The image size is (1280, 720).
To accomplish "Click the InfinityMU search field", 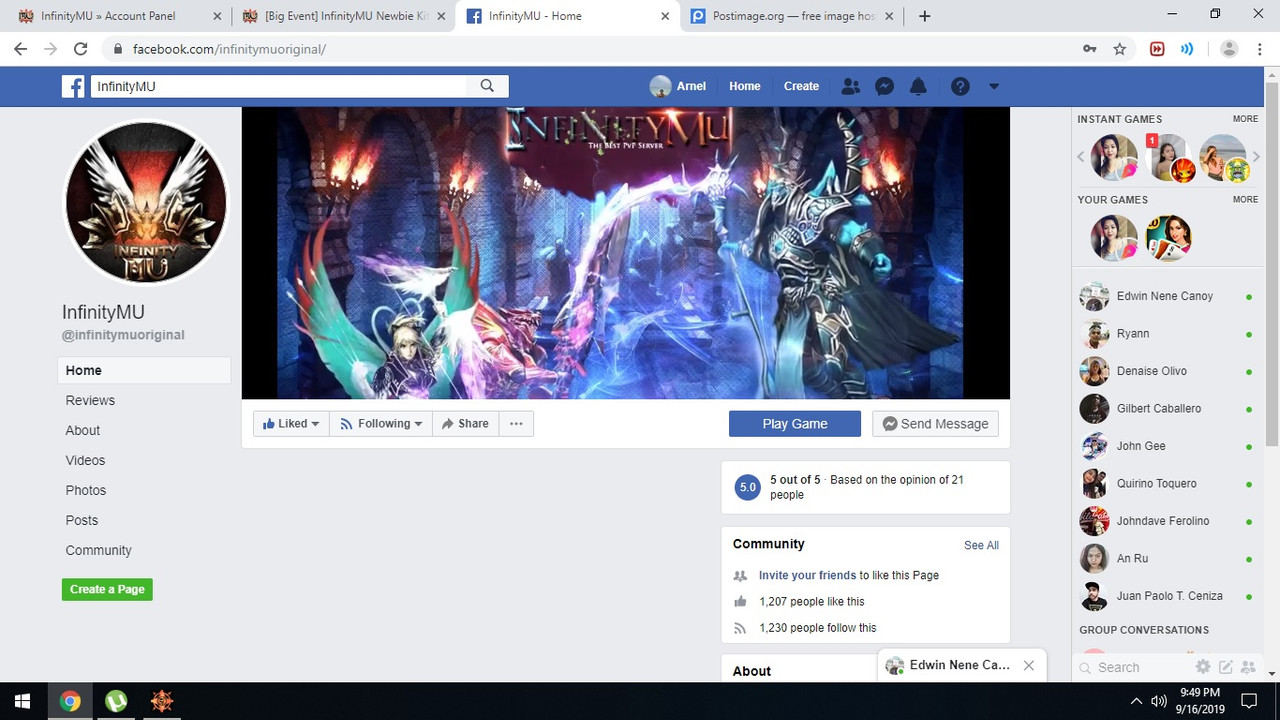I will click(x=279, y=86).
